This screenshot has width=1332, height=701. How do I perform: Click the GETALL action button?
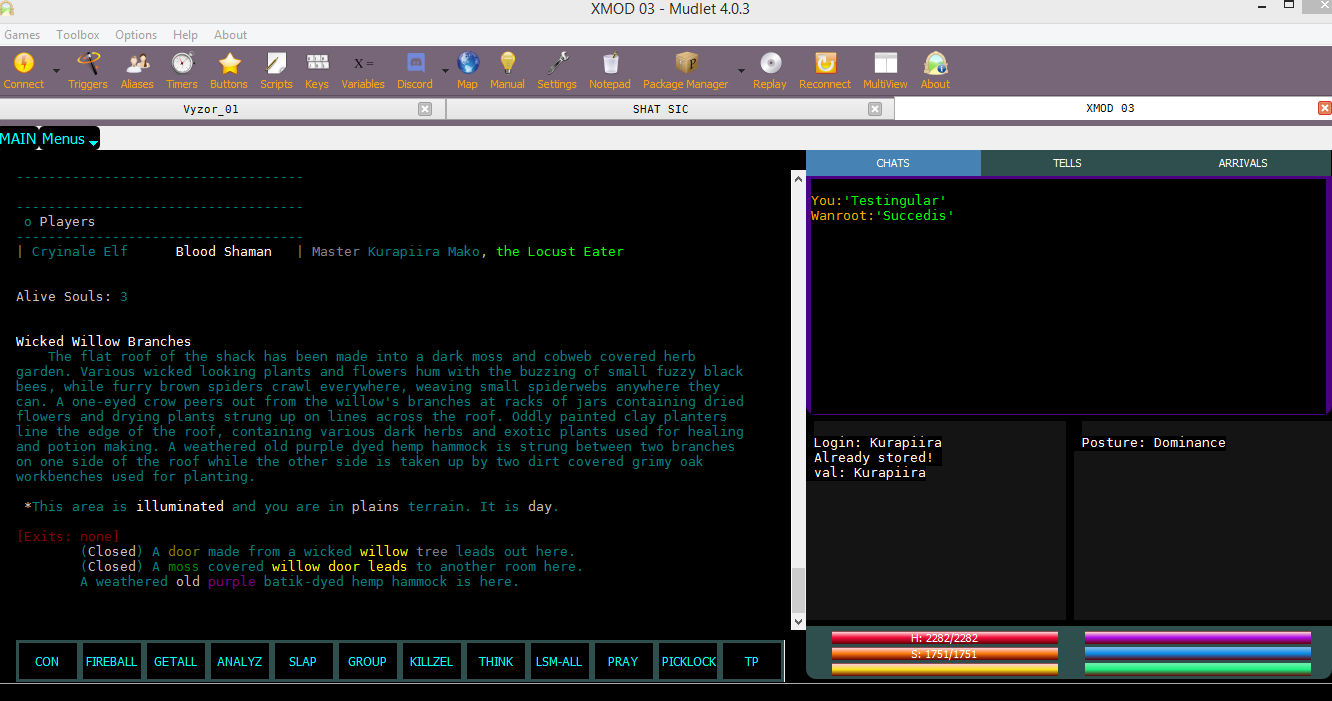tap(175, 661)
